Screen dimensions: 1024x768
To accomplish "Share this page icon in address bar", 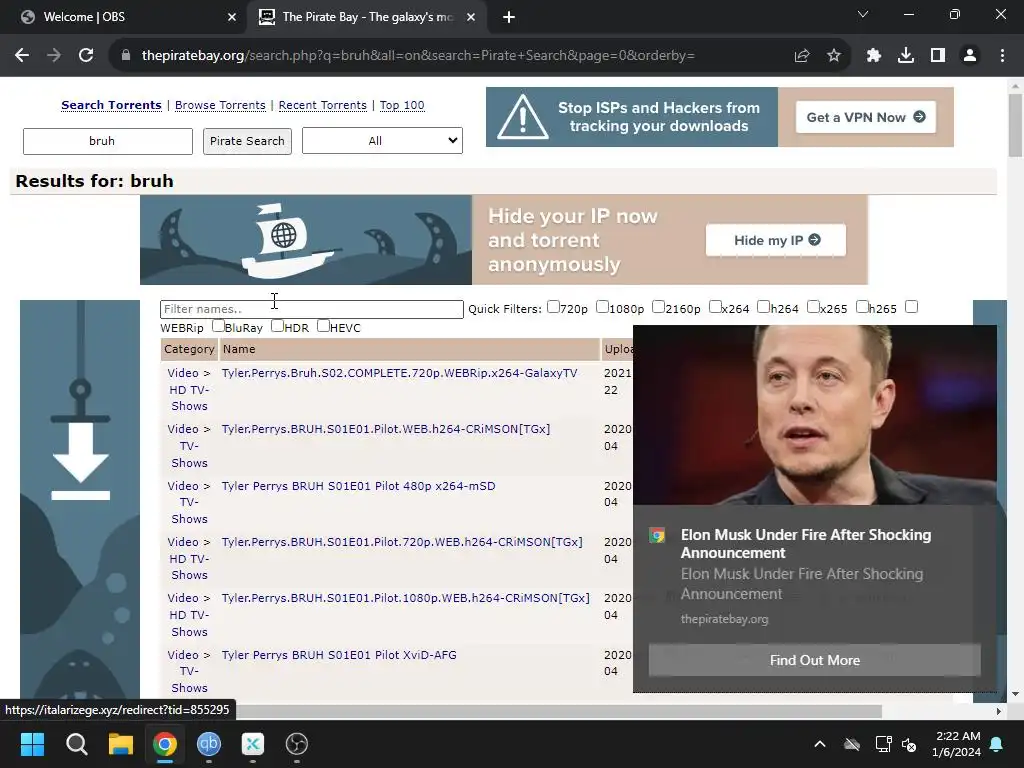I will click(802, 56).
